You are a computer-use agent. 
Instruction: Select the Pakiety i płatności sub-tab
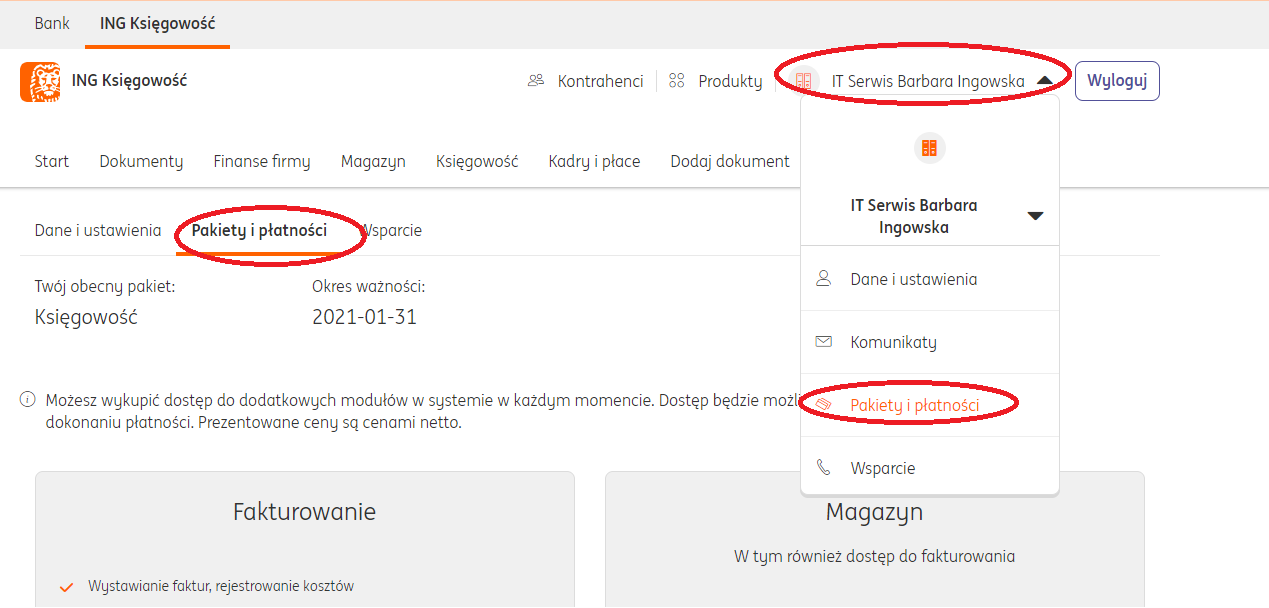pos(259,230)
